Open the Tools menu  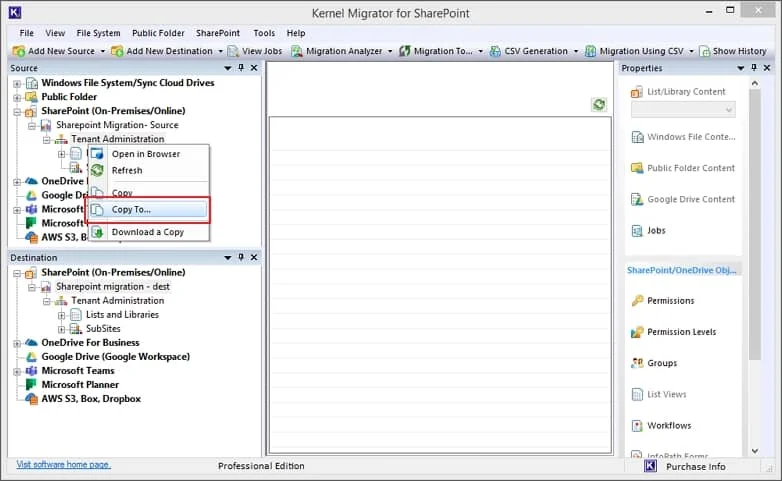[x=264, y=33]
